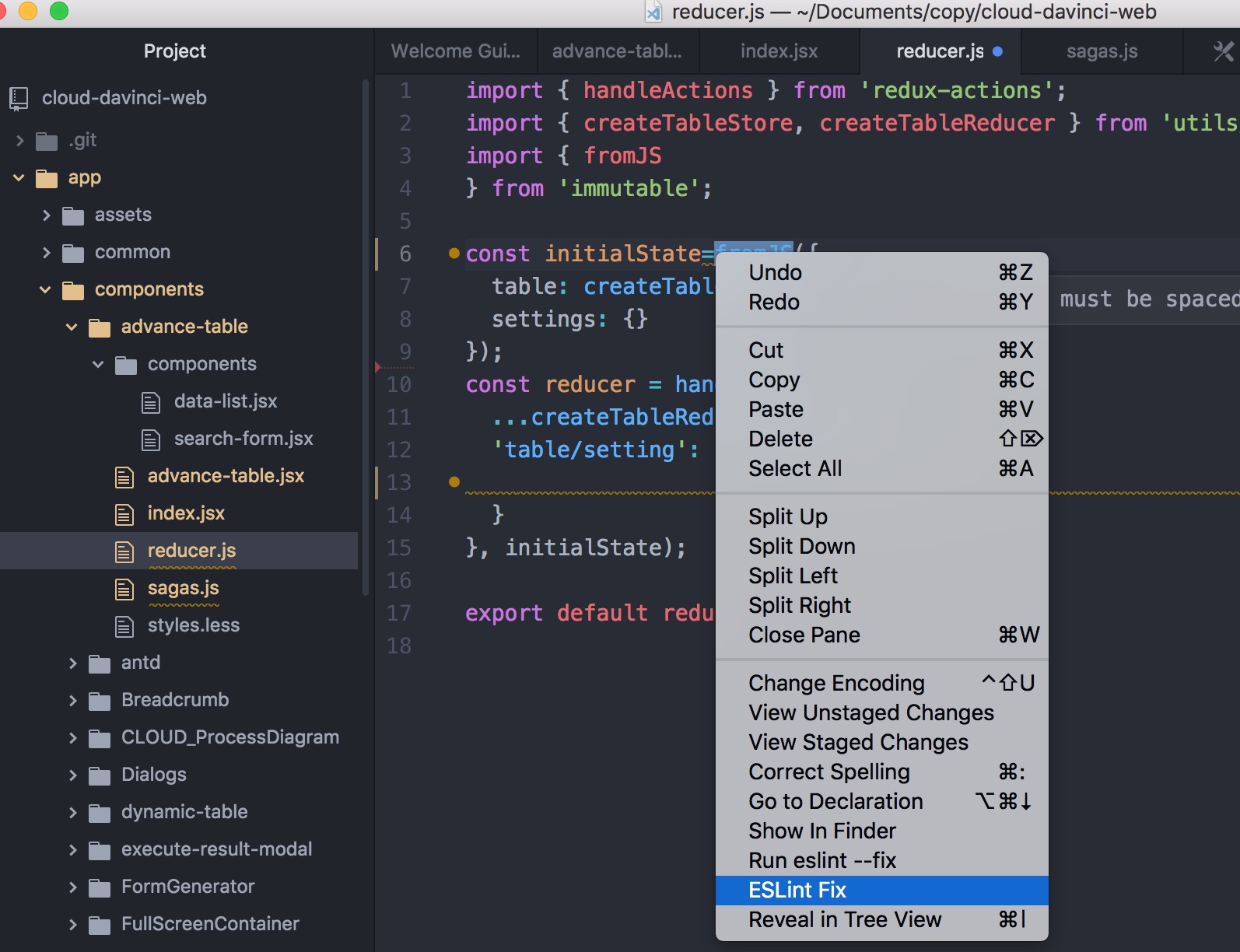Viewport: 1240px width, 952px height.
Task: Click the common folder icon
Action: 73,253
